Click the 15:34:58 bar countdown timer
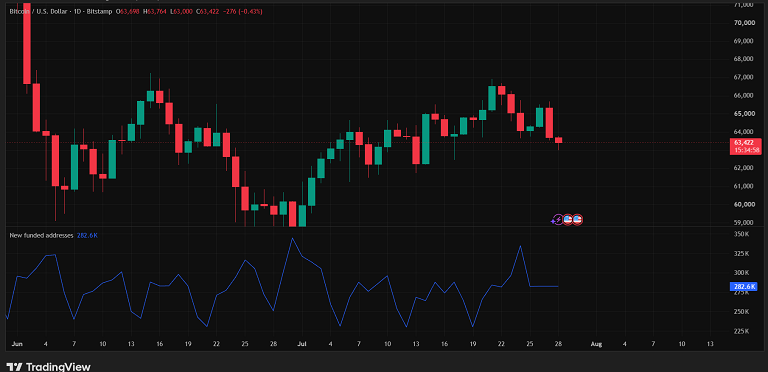768x372 pixels. (746, 150)
